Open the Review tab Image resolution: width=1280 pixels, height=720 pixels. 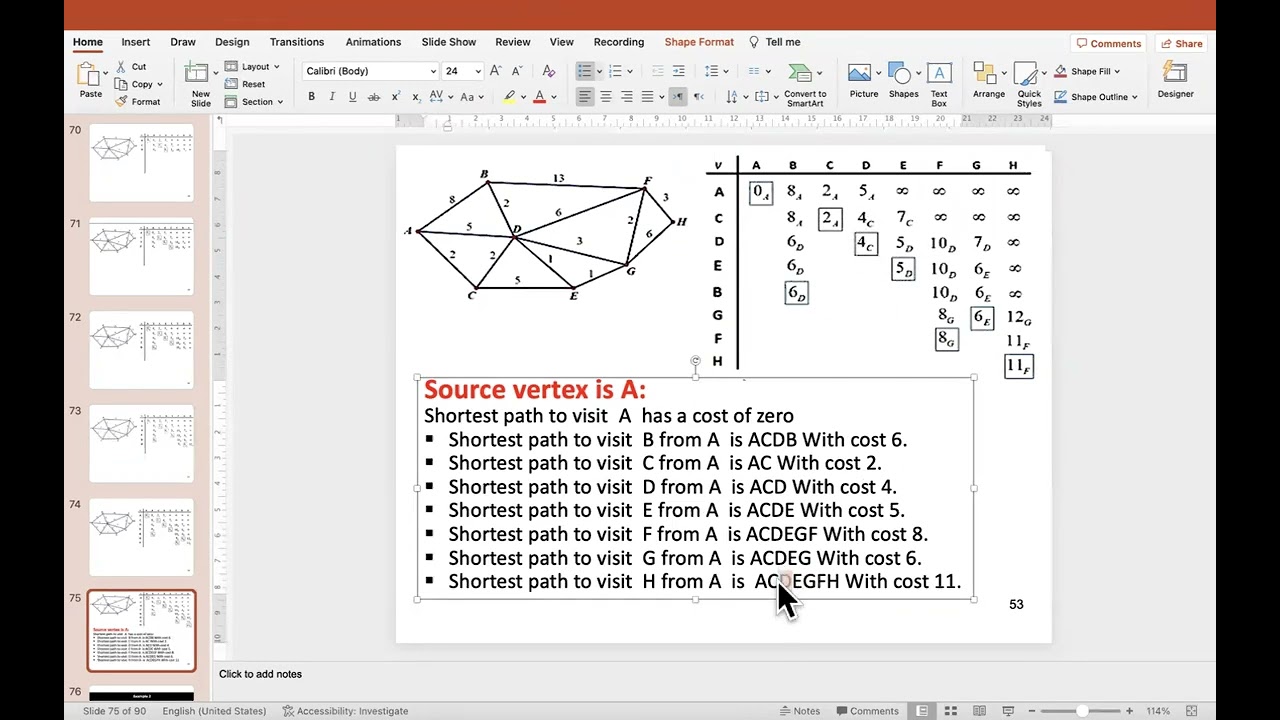click(513, 42)
